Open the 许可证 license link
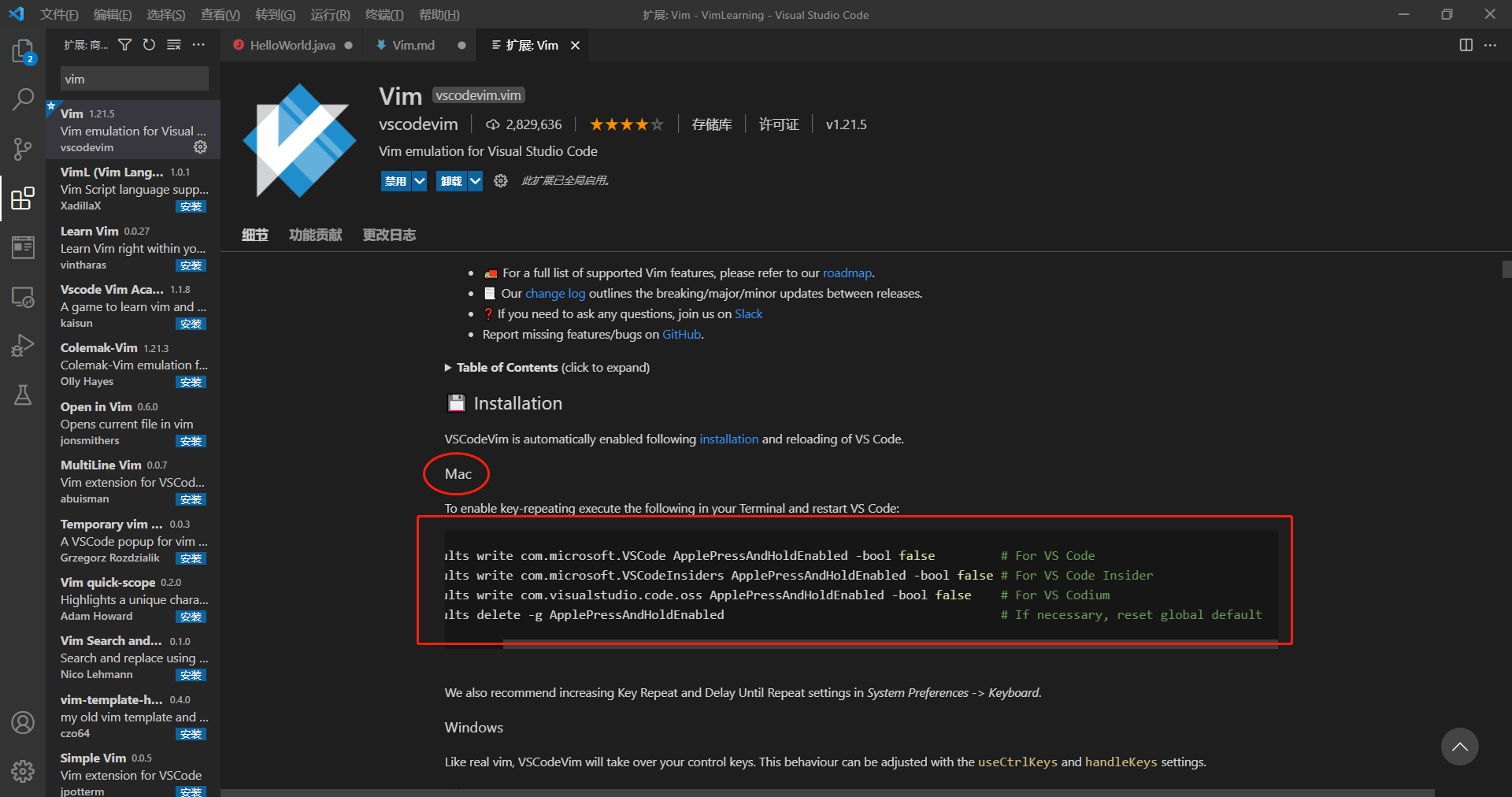This screenshot has height=797, width=1512. point(779,124)
